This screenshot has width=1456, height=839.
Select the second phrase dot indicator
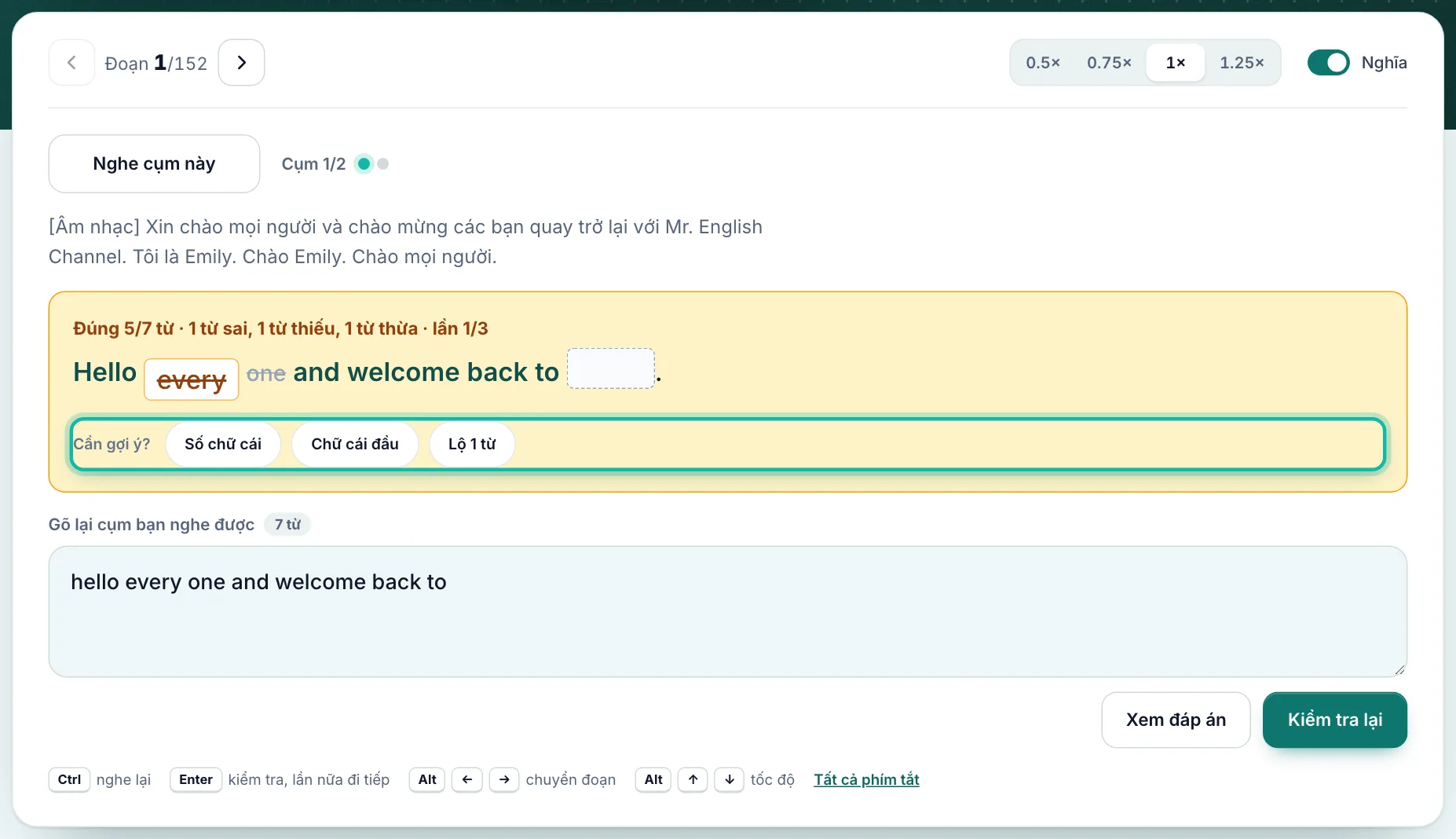382,164
